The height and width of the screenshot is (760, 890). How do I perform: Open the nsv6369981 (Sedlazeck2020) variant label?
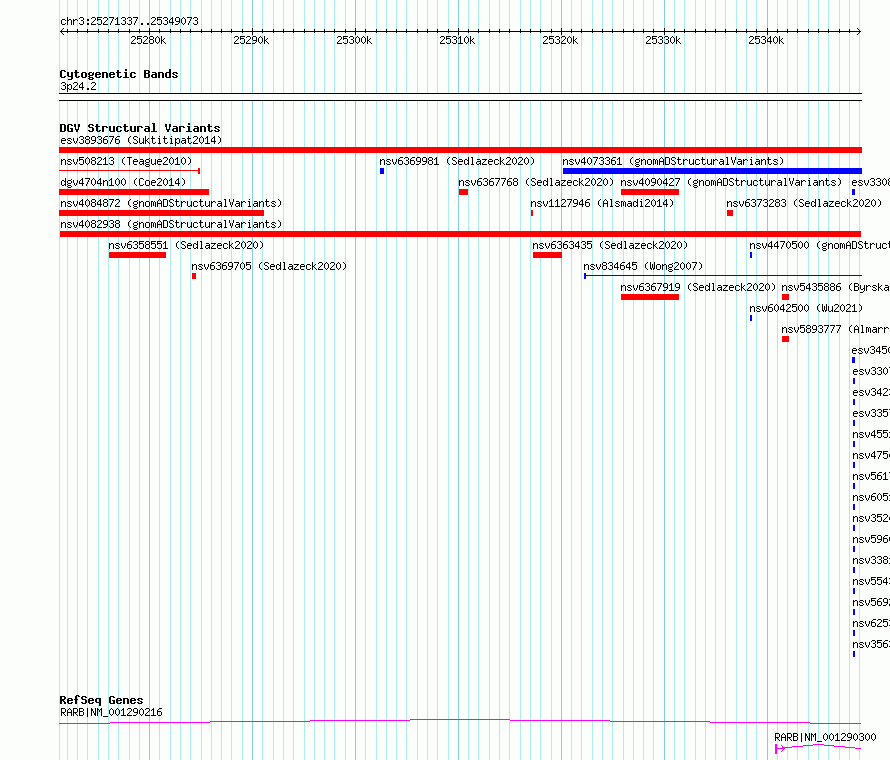(457, 161)
